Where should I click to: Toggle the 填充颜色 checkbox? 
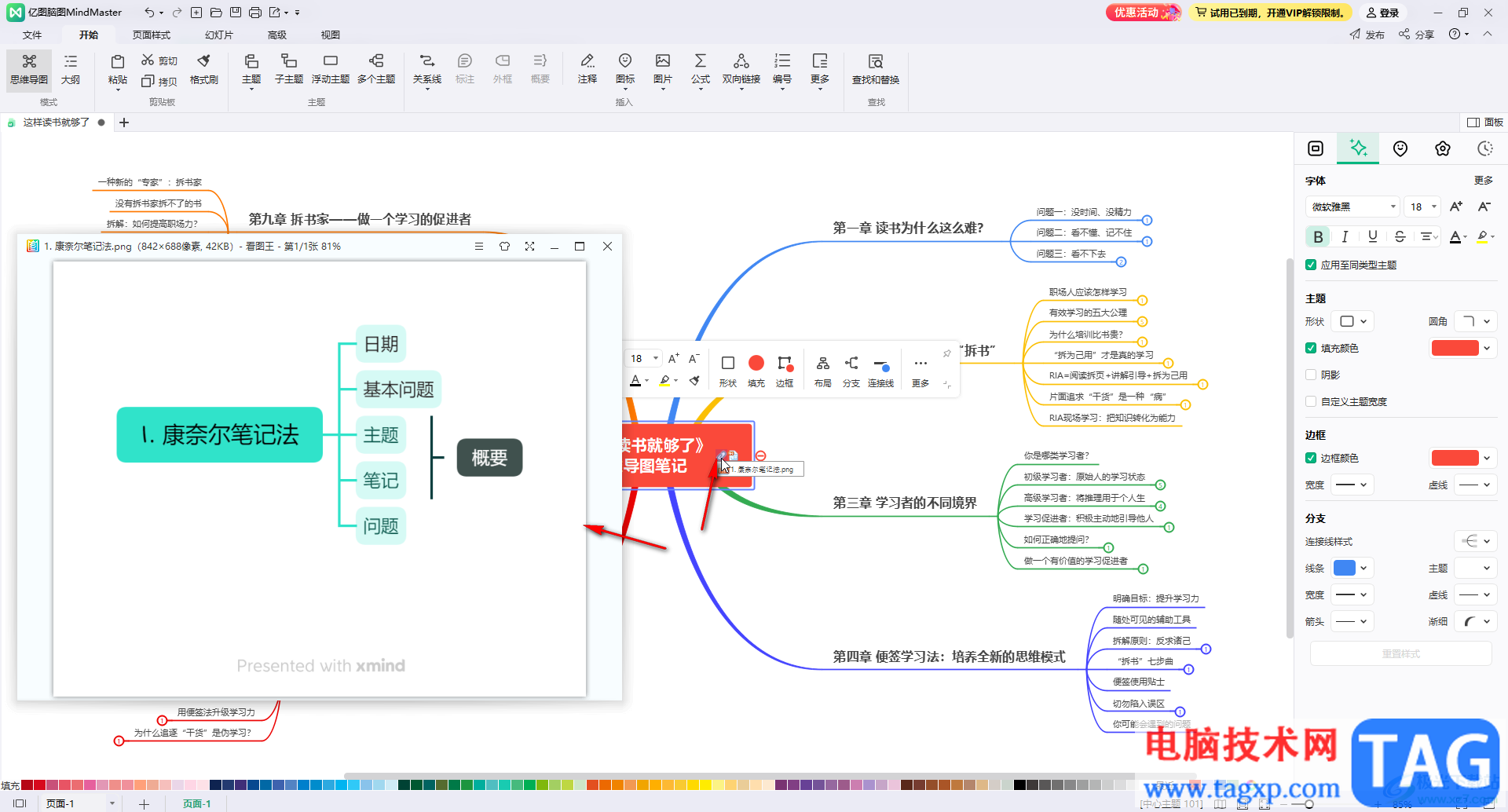pos(1311,348)
